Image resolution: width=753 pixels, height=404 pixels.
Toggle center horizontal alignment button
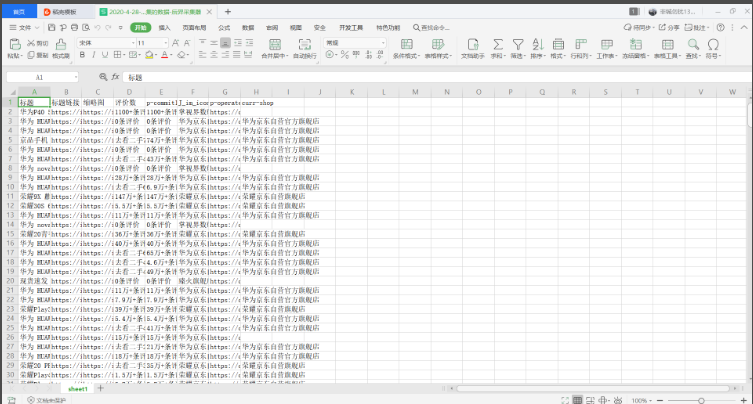pyautogui.click(x=214, y=55)
